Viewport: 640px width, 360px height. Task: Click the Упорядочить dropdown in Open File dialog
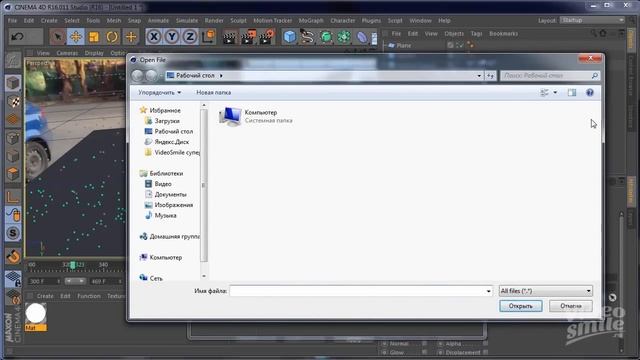point(160,93)
